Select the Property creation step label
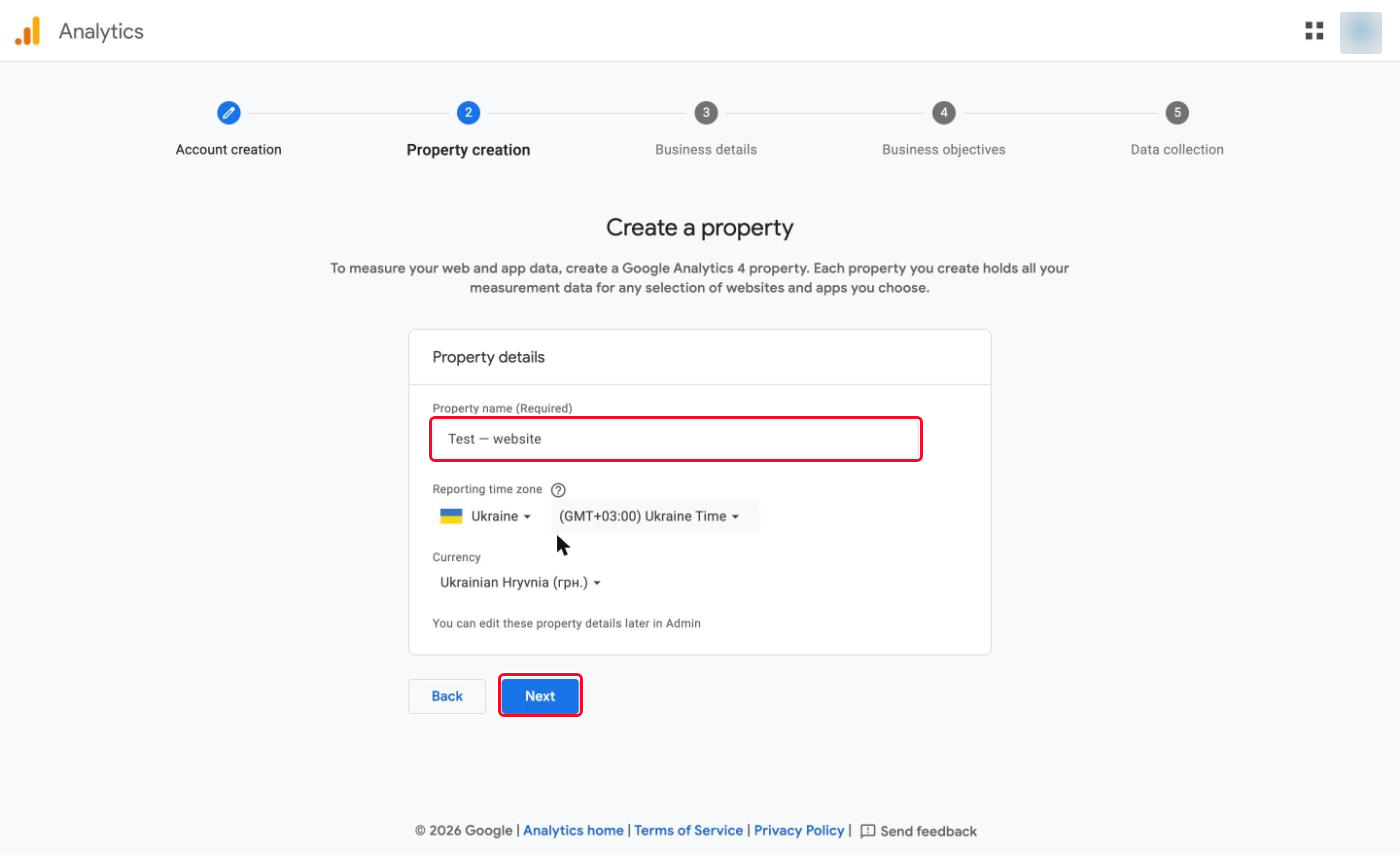This screenshot has width=1400, height=855. [468, 150]
